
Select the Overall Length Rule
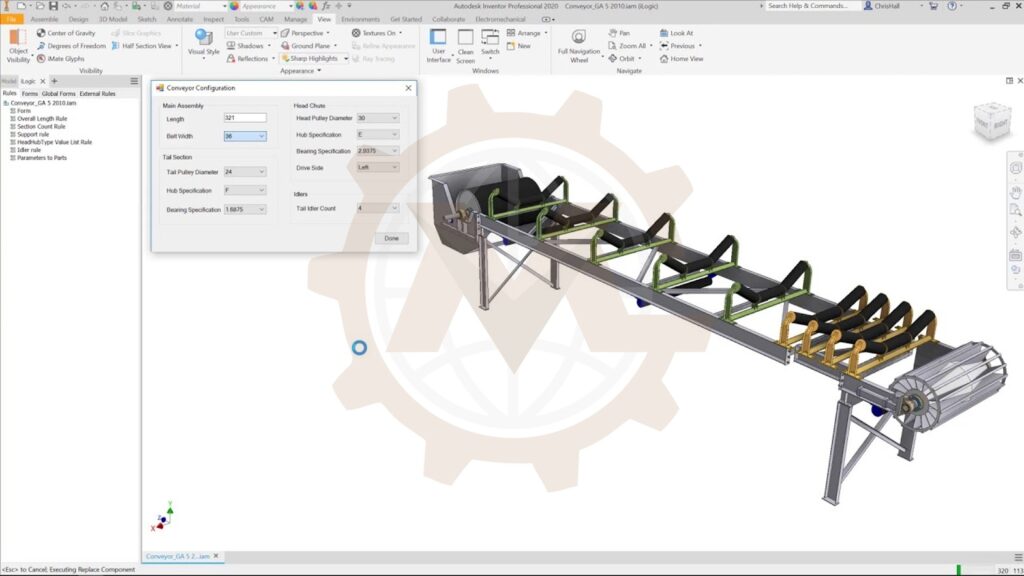point(42,119)
